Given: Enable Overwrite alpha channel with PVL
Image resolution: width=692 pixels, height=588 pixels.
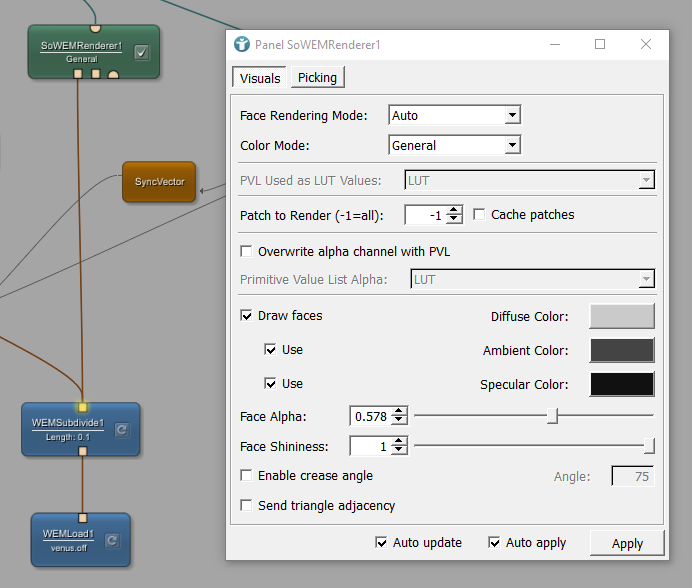Looking at the screenshot, I should click(247, 251).
